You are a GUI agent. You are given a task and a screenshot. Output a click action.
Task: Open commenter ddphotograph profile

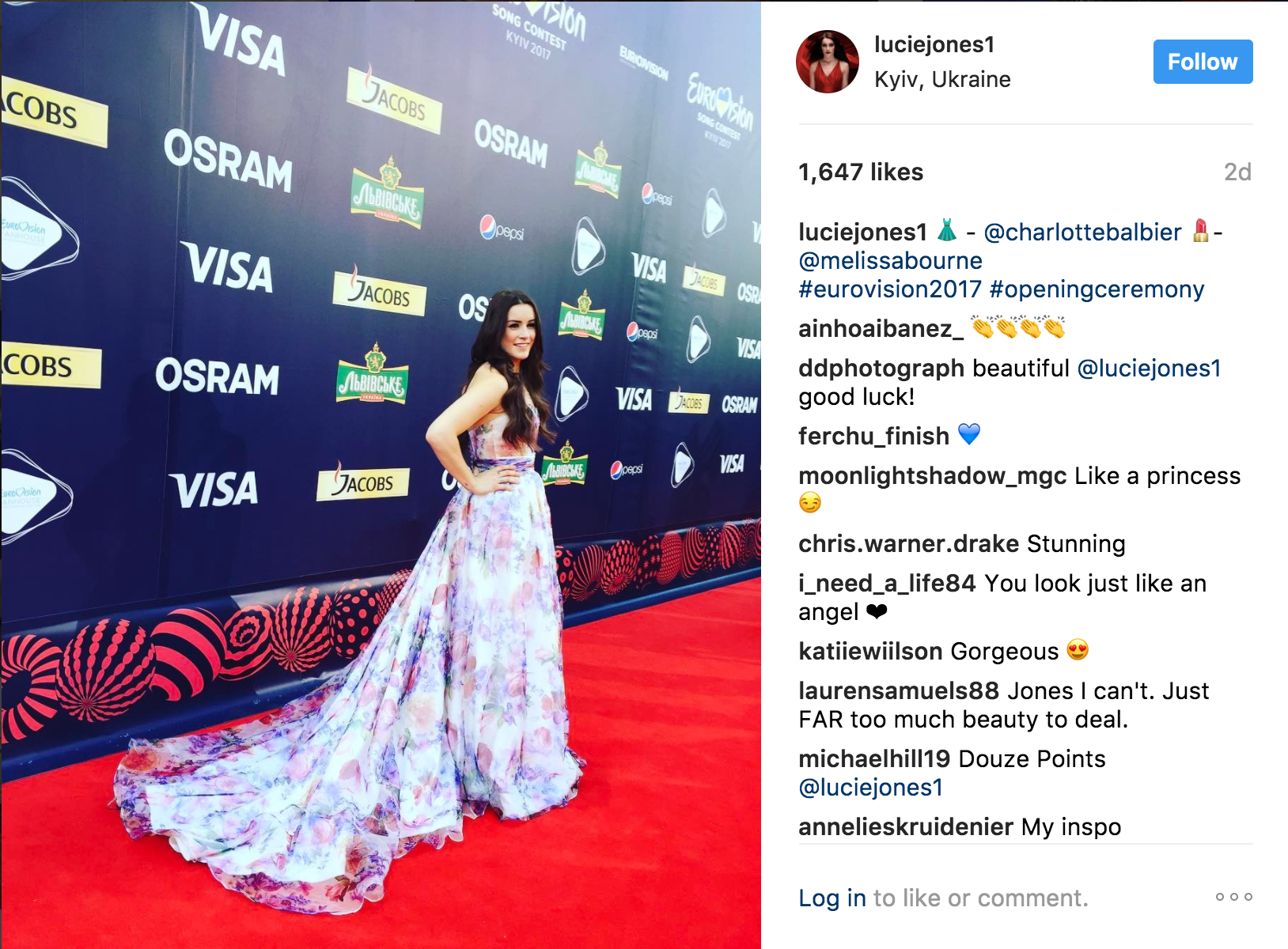(881, 368)
